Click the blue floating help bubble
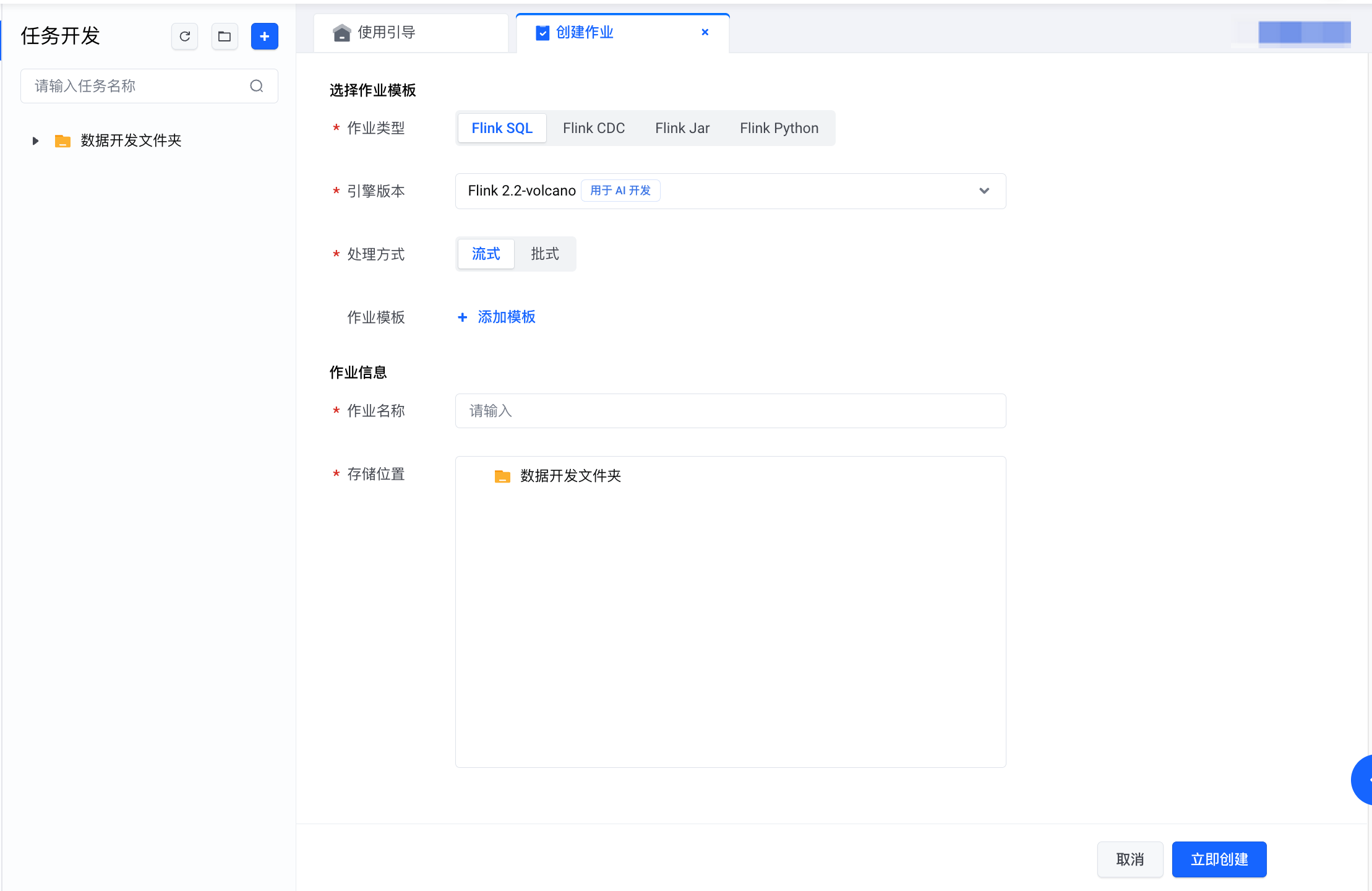 [1362, 780]
